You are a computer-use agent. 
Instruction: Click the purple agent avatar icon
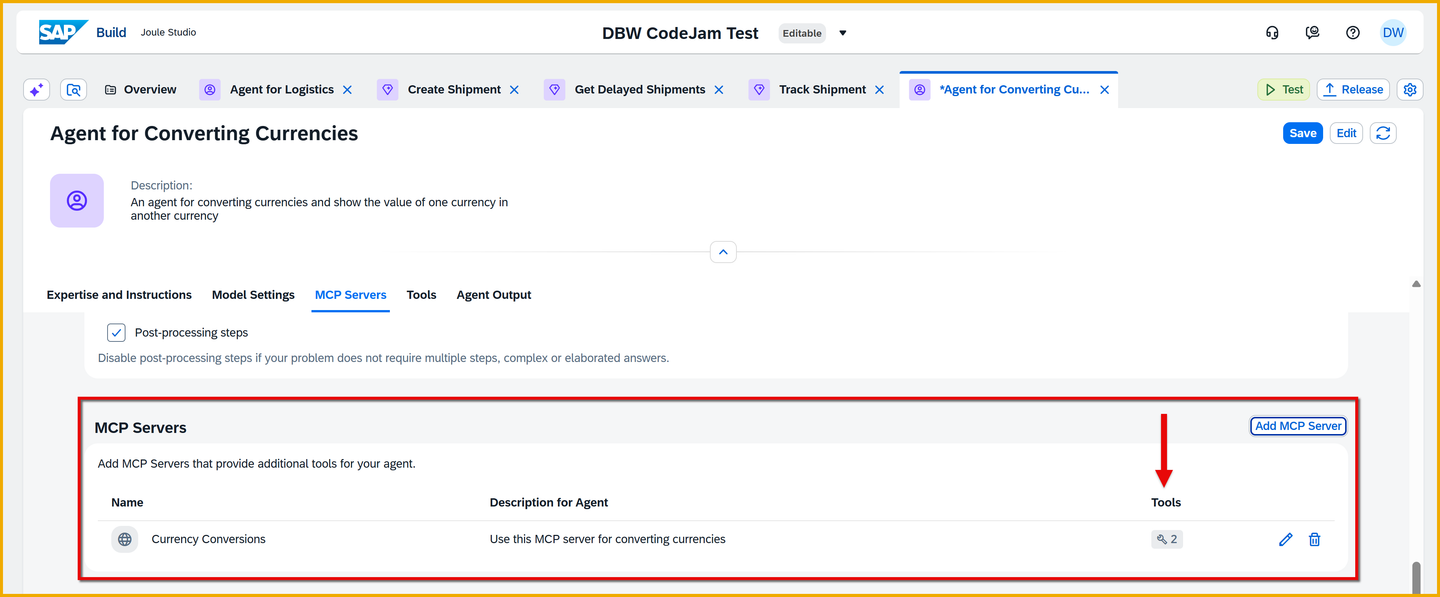(x=77, y=201)
